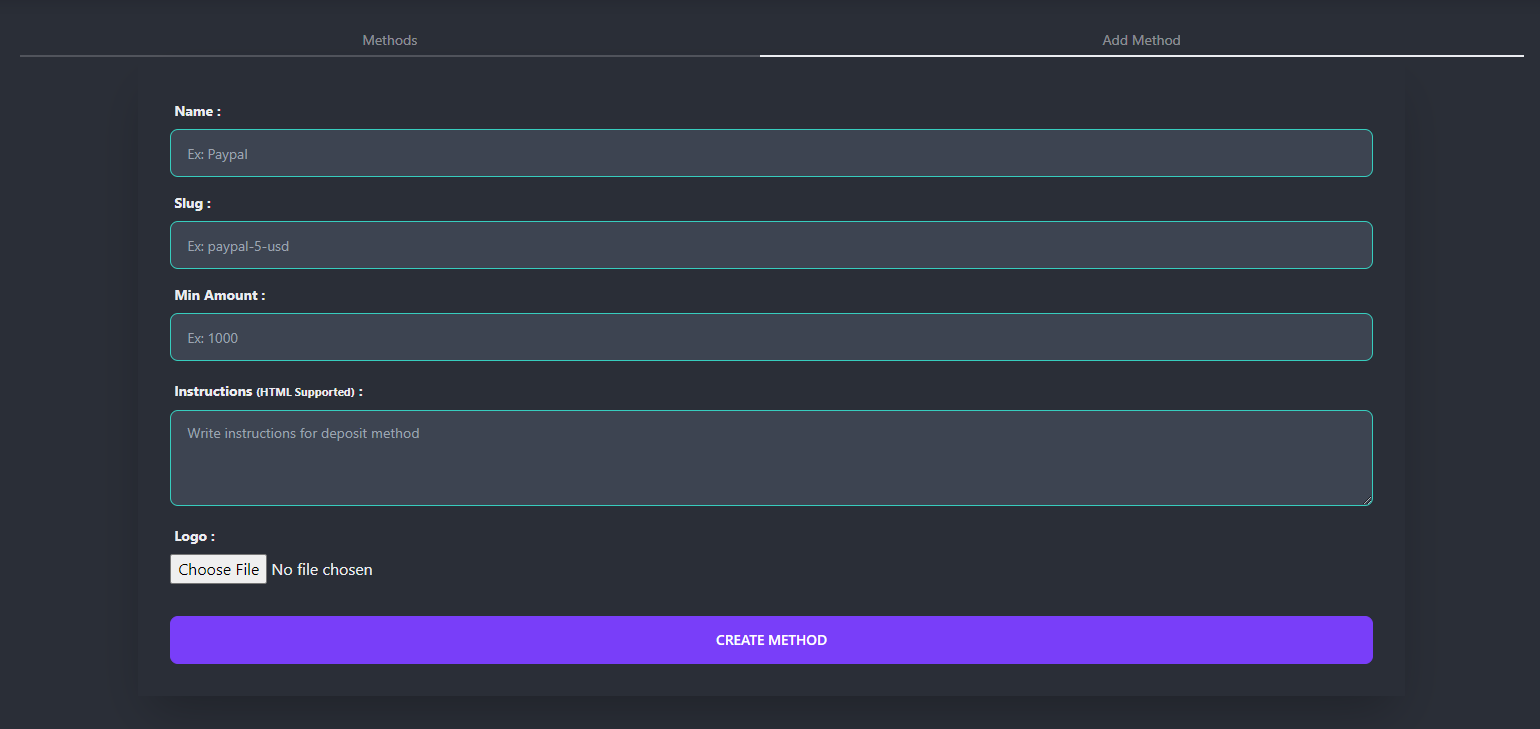
Task: Click the Name input field
Action: tap(770, 153)
